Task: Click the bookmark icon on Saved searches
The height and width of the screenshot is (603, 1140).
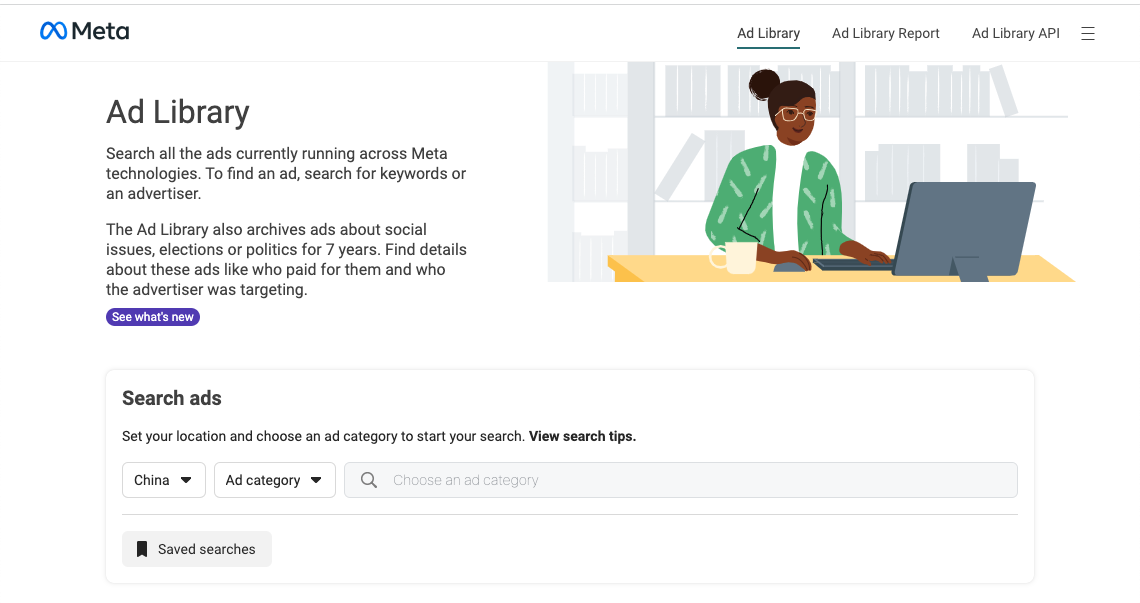Action: point(142,548)
